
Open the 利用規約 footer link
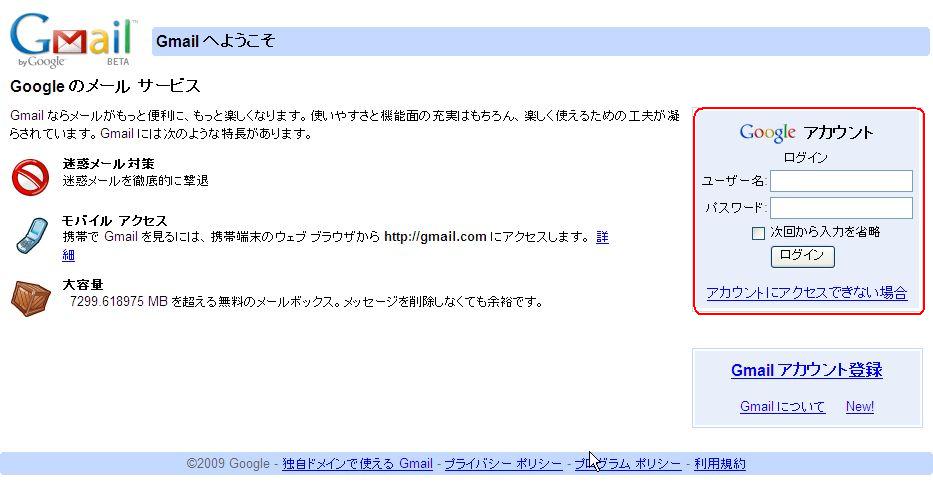click(x=719, y=464)
